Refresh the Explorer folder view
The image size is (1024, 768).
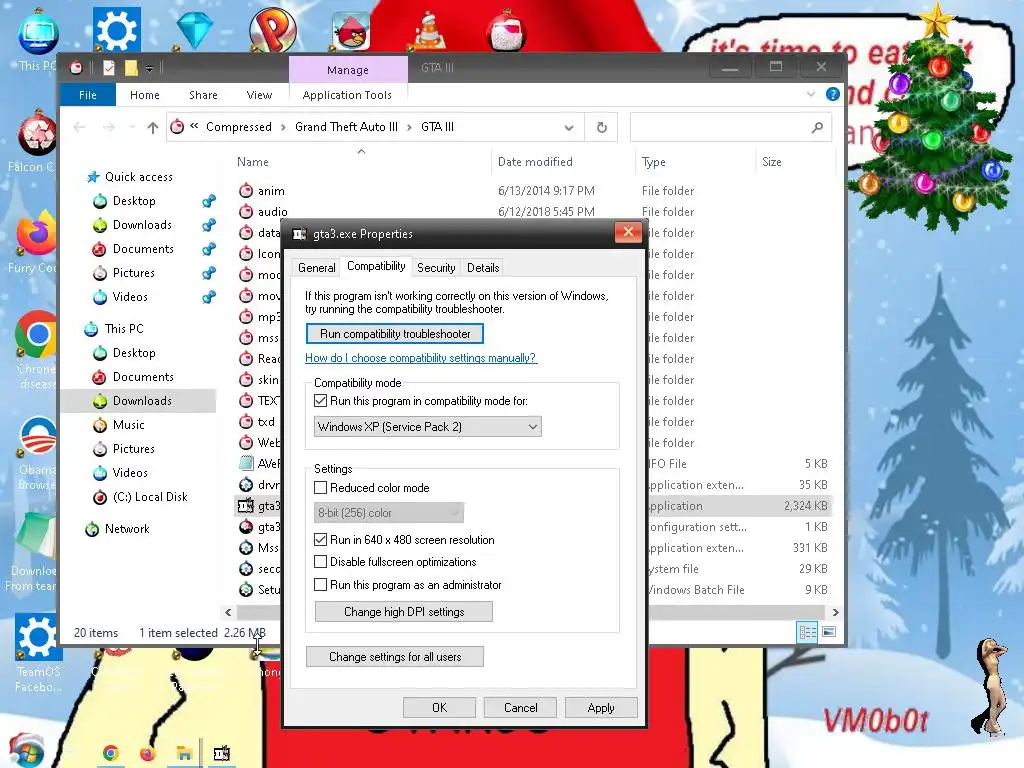[x=602, y=127]
